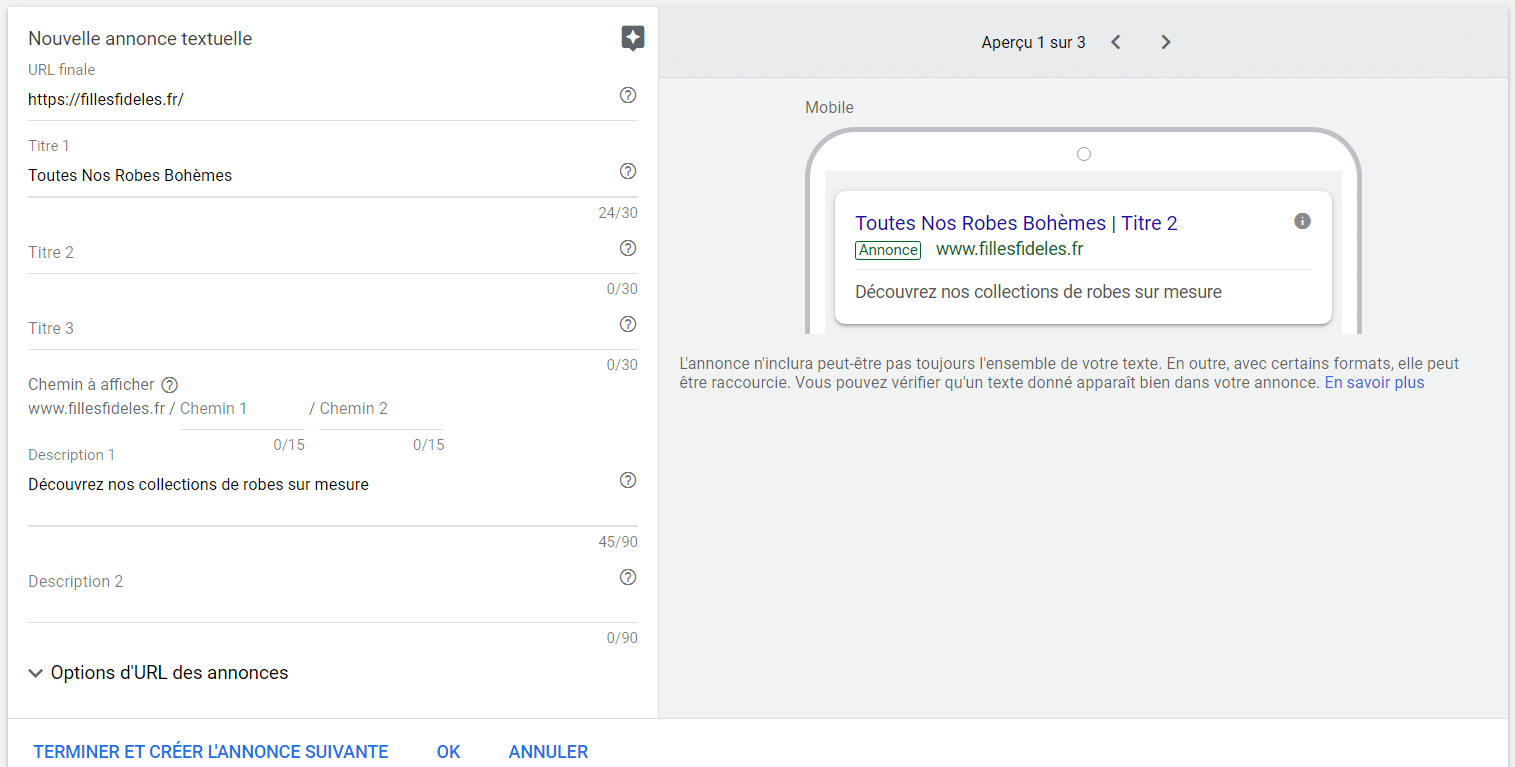Image resolution: width=1515 pixels, height=767 pixels.
Task: Click the help icon beside Titre 2
Action: pyautogui.click(x=628, y=248)
